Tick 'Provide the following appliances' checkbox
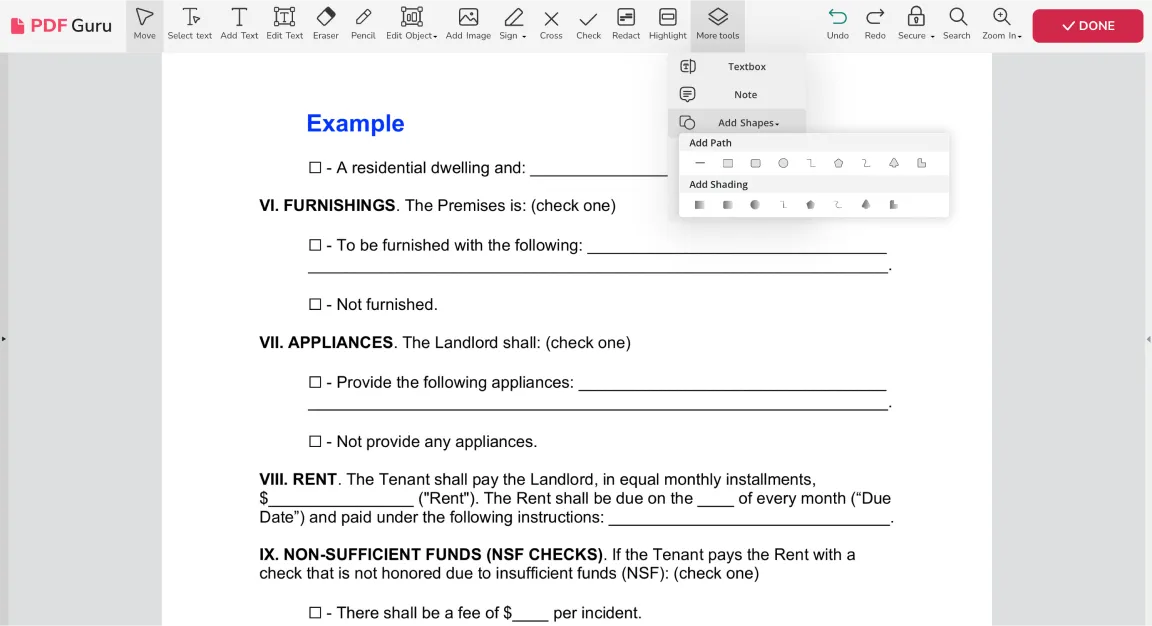1152x626 pixels. point(315,382)
